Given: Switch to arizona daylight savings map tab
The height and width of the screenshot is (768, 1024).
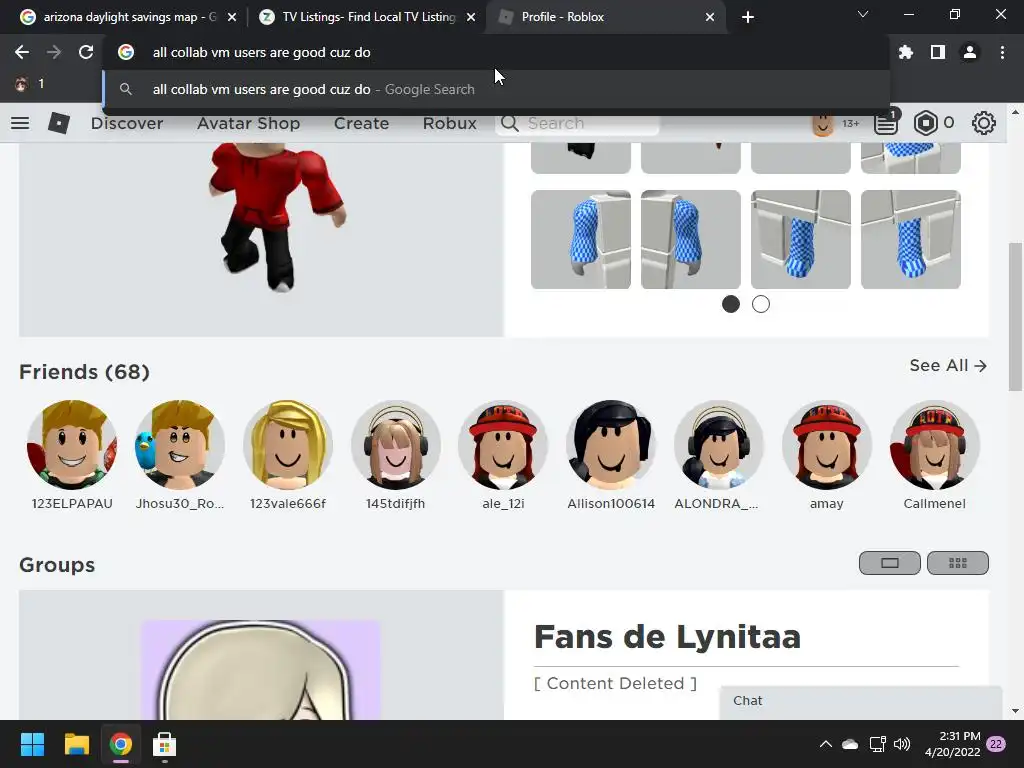Looking at the screenshot, I should tap(129, 17).
